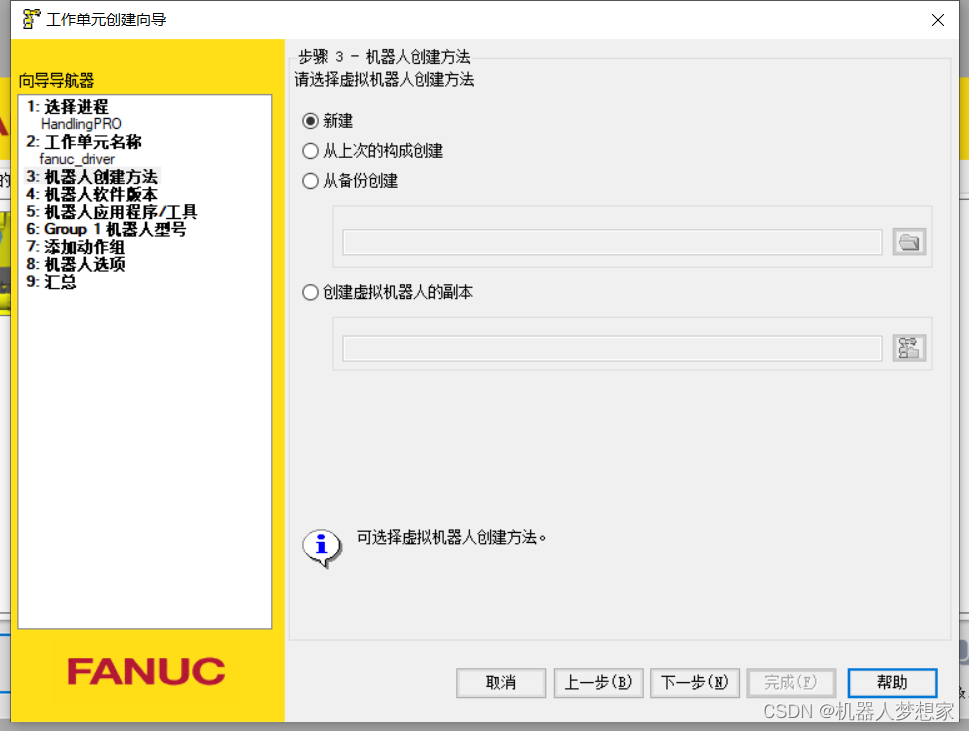
Task: Click the backup path input field
Action: [612, 242]
